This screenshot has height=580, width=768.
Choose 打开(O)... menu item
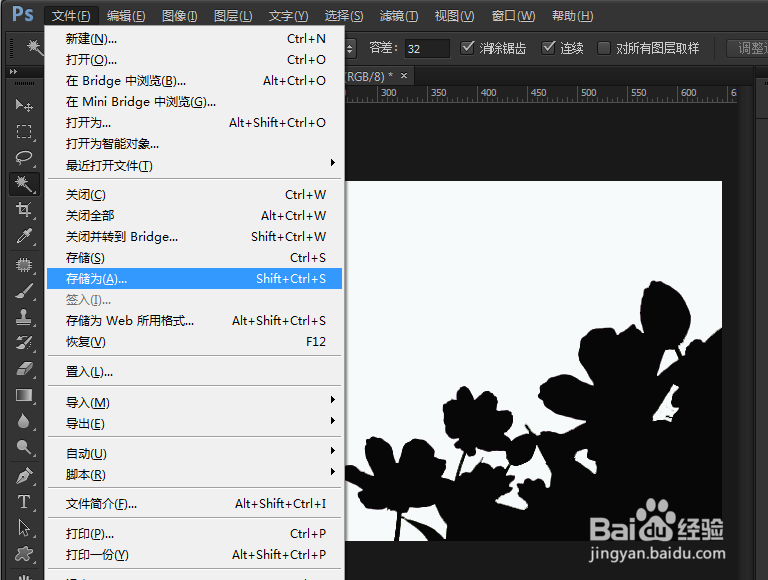[194, 60]
